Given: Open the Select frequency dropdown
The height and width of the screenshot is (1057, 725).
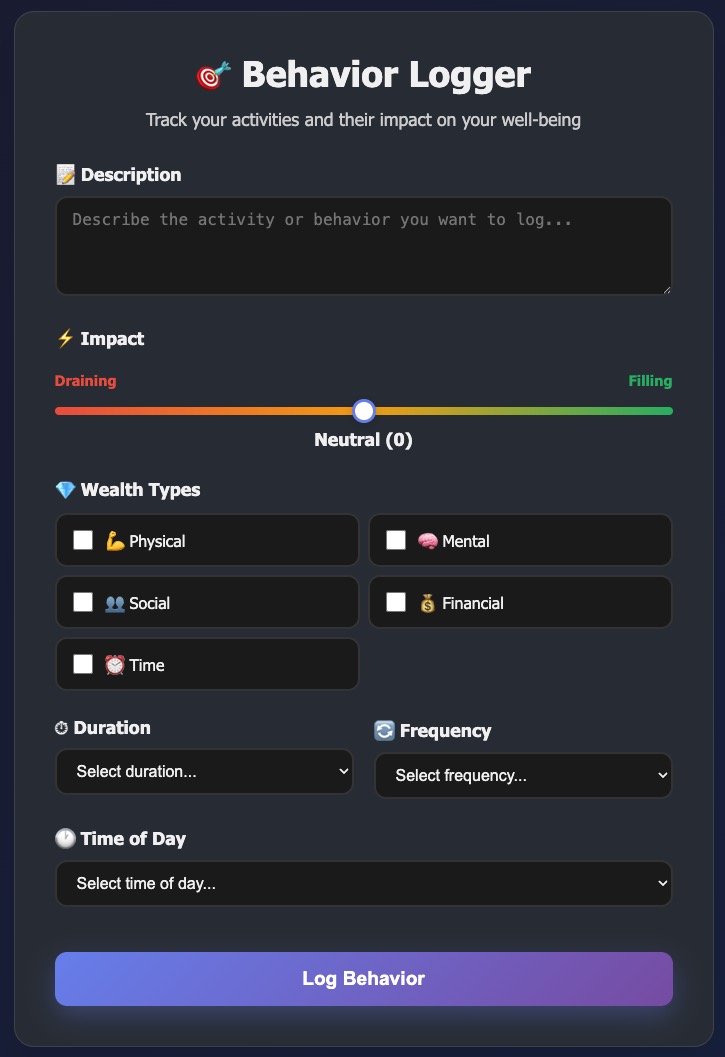Looking at the screenshot, I should pyautogui.click(x=523, y=775).
